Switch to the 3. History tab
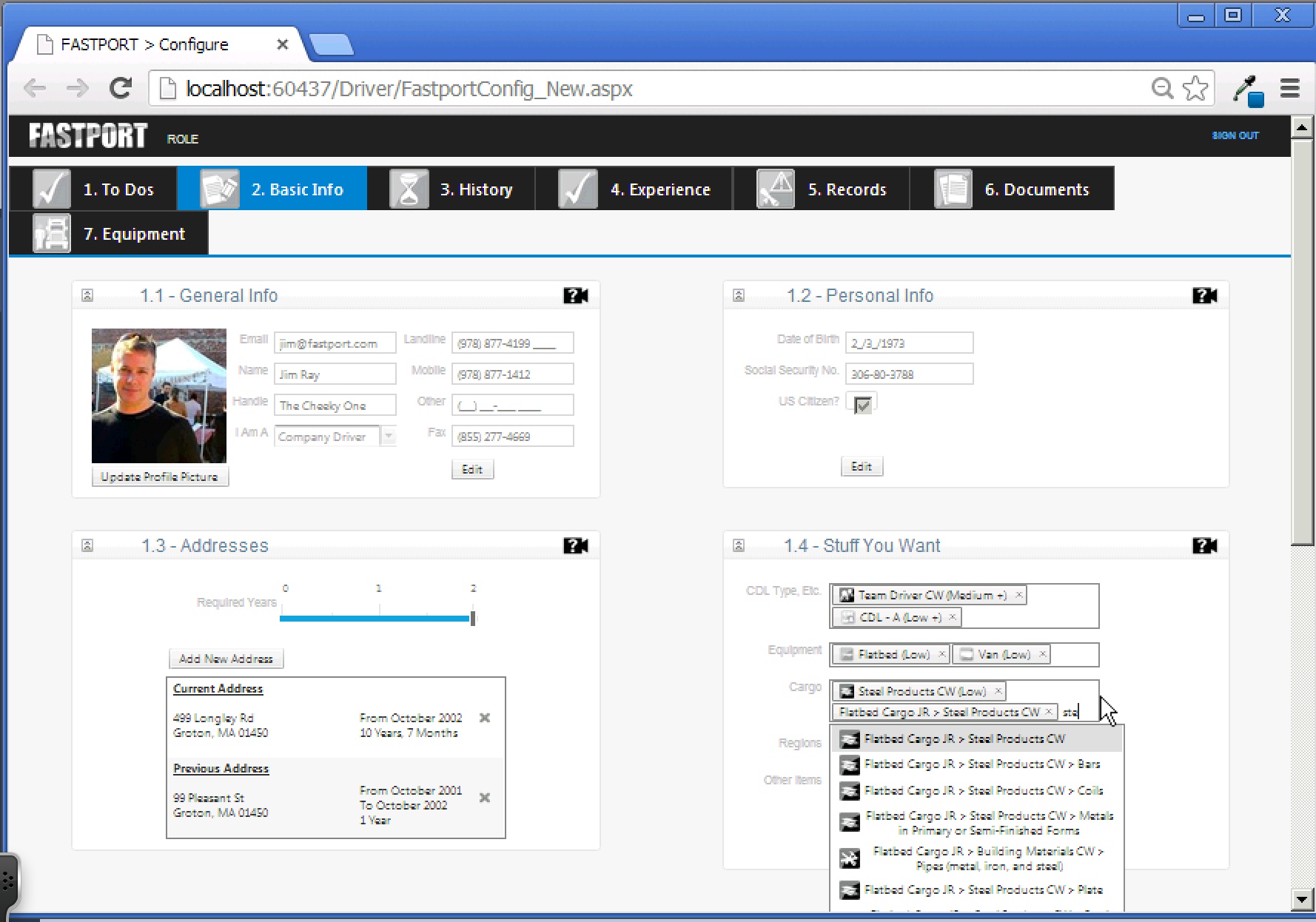The width and height of the screenshot is (1316, 922). pyautogui.click(x=451, y=189)
